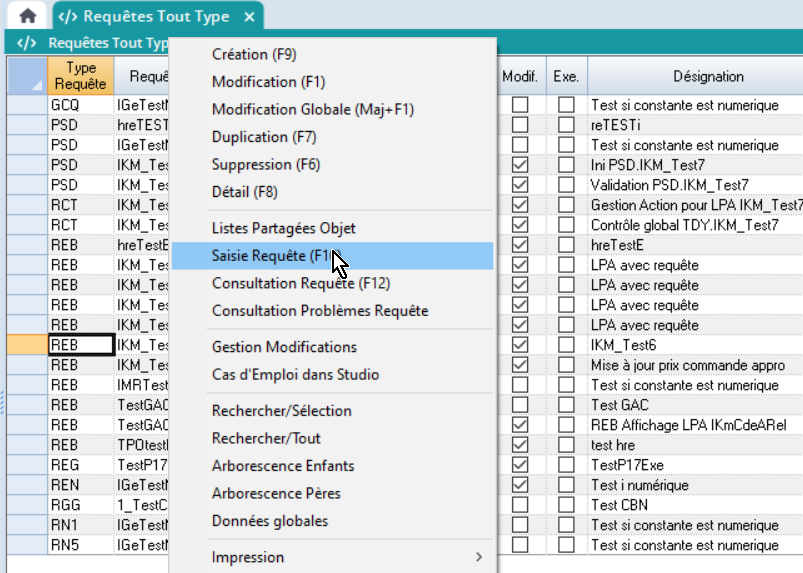This screenshot has height=573, width=803.
Task: Expand the Impression submenu arrow
Action: (x=478, y=557)
